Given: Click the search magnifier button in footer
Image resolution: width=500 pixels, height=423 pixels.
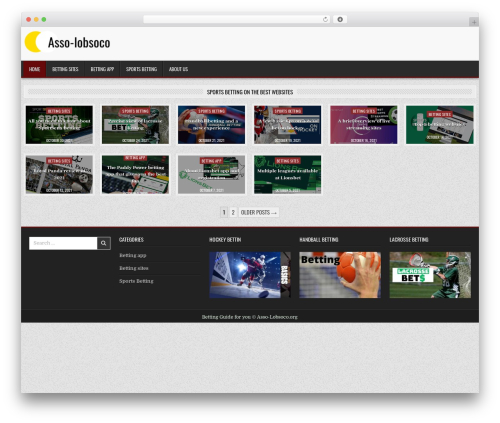Looking at the screenshot, I should 104,243.
